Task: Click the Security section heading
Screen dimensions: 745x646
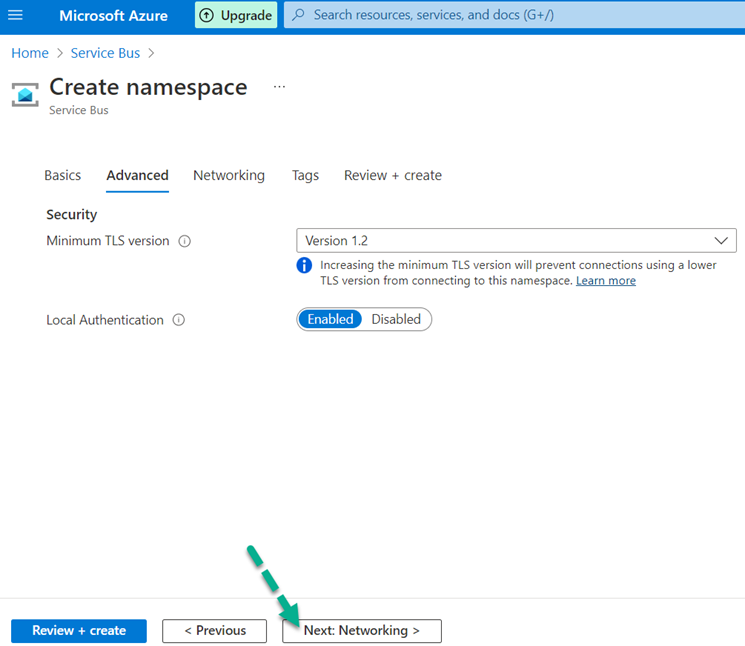Action: point(72,215)
